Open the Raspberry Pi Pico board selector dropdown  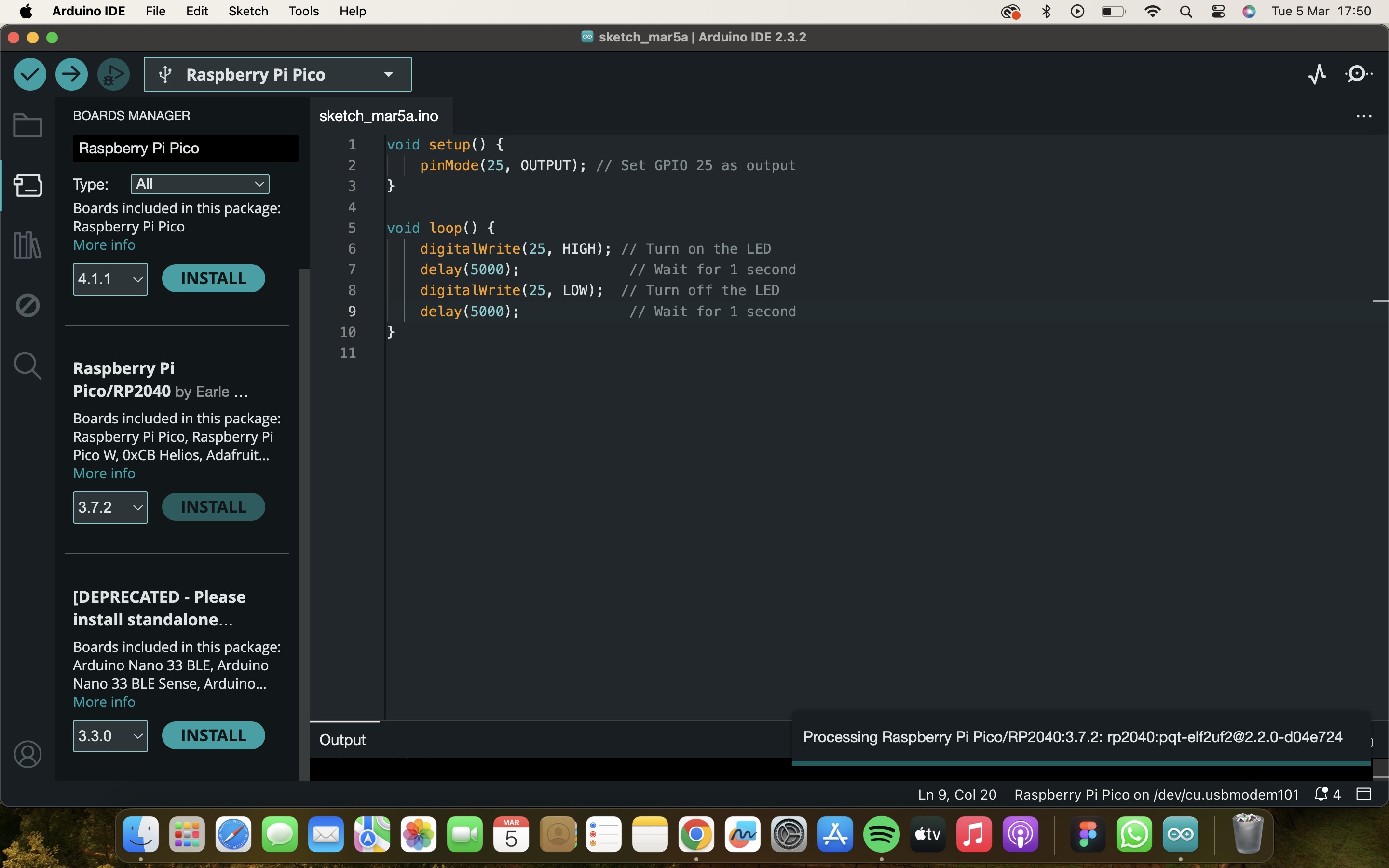coord(278,74)
